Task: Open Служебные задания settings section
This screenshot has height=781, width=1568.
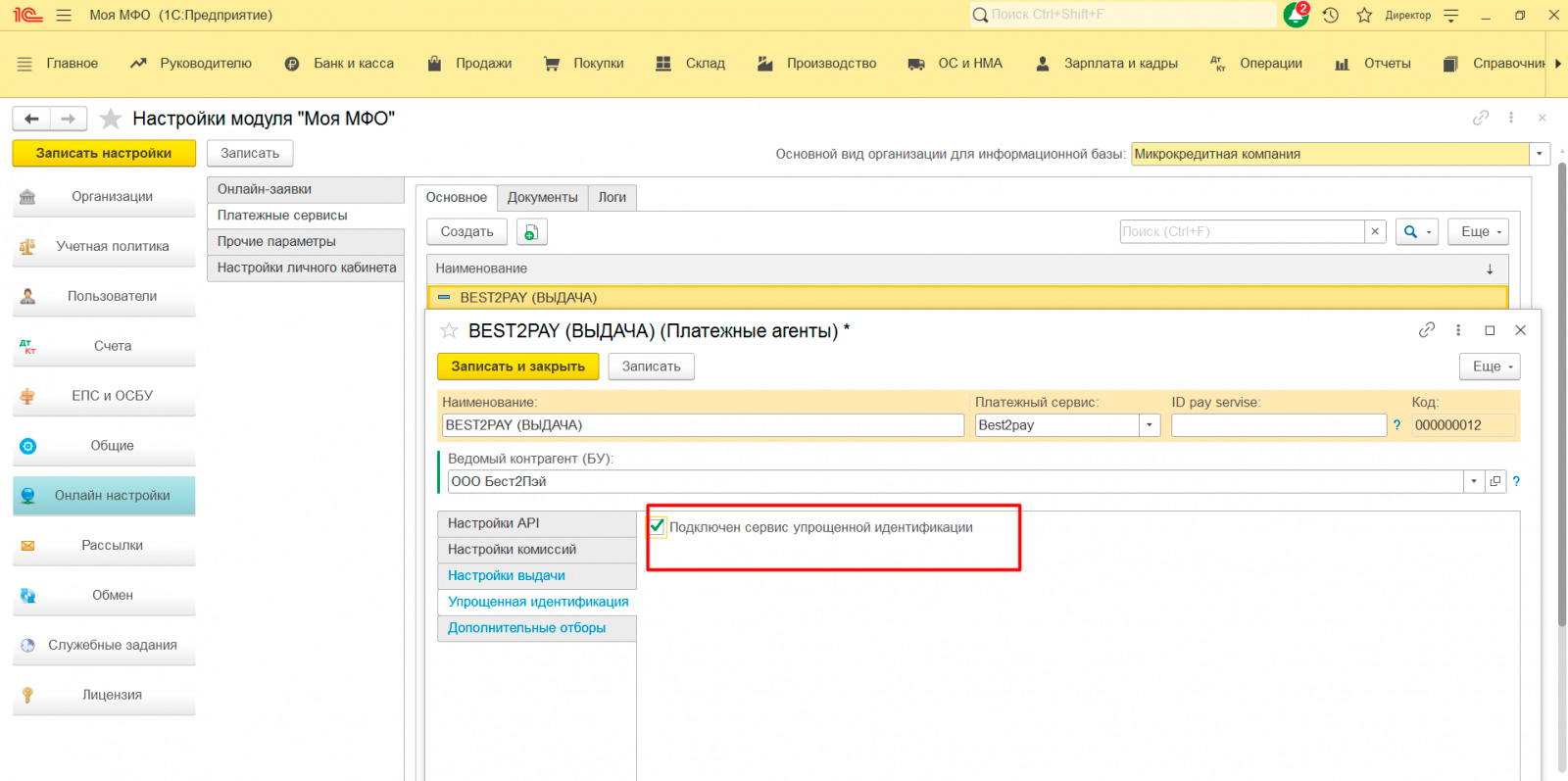Action: click(x=104, y=646)
